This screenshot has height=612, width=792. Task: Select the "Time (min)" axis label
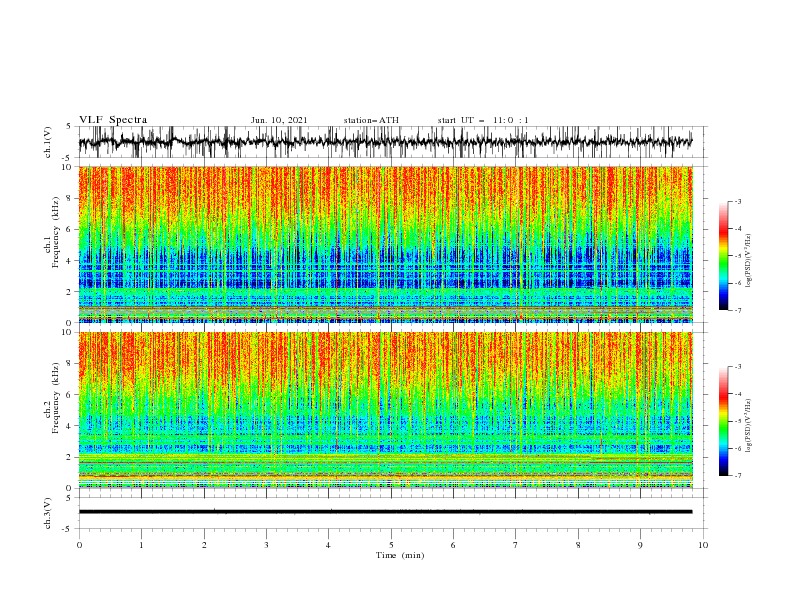(400, 555)
